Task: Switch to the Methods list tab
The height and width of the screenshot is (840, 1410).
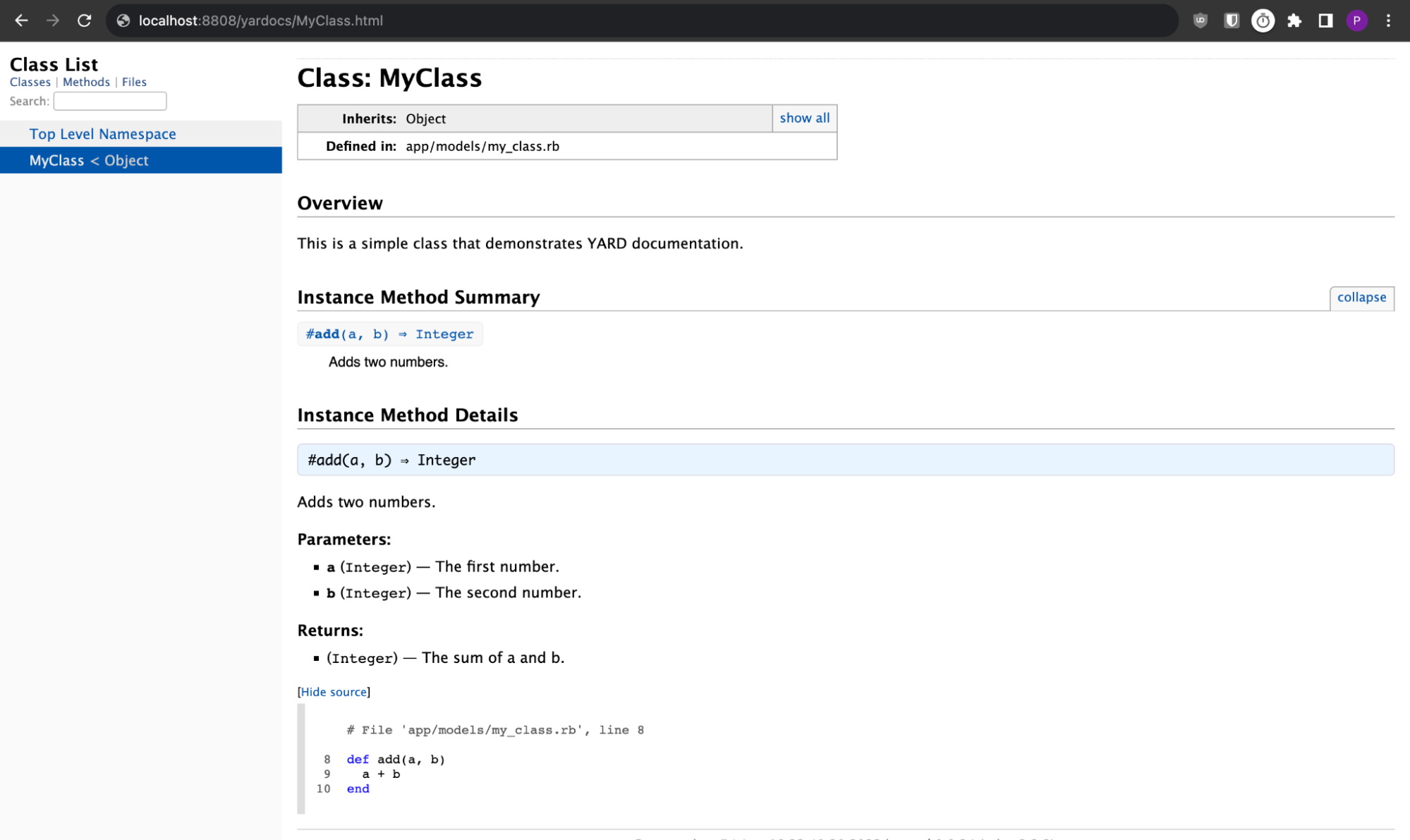Action: click(86, 82)
